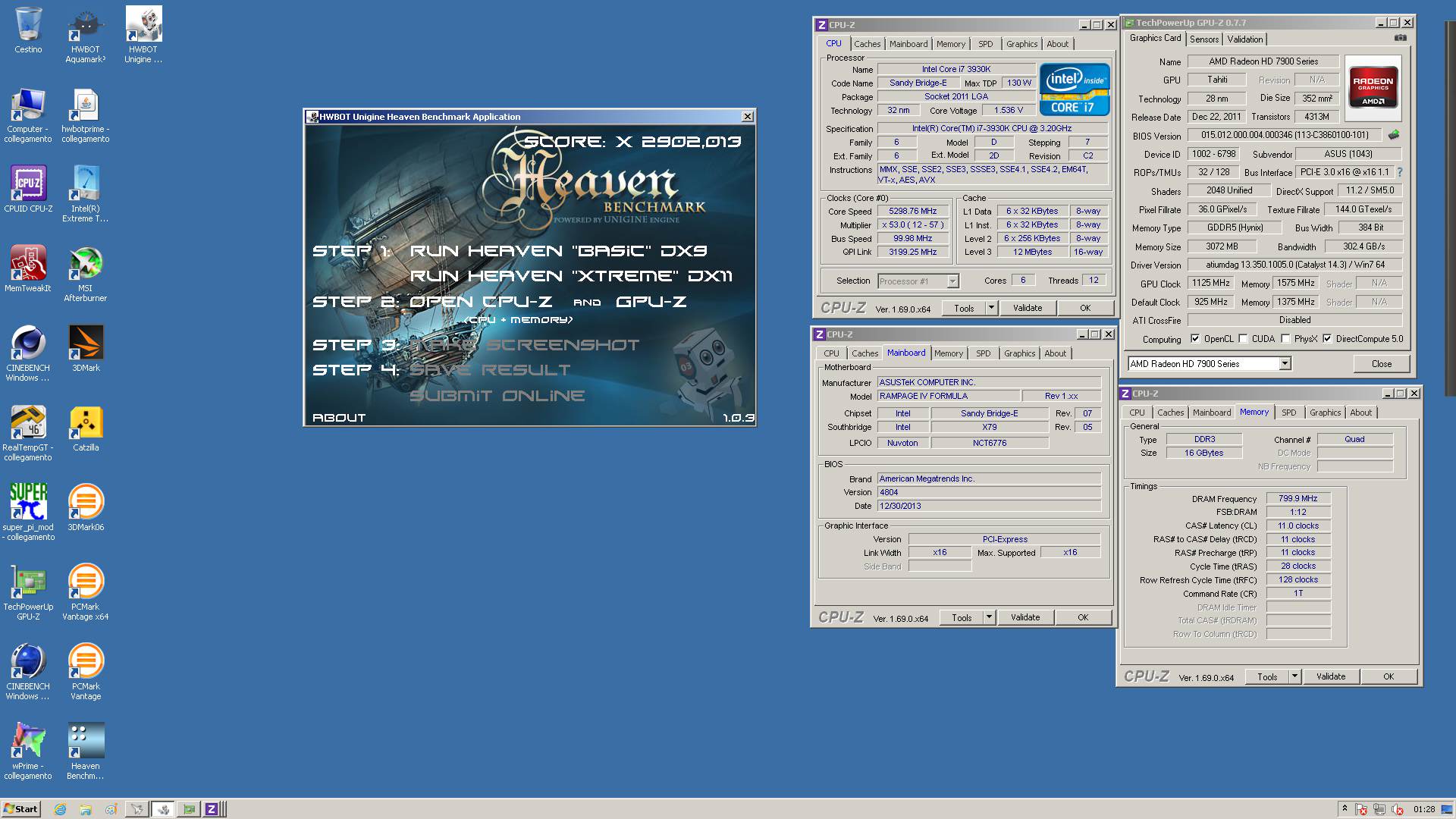Launch MSI Afterburner desktop icon
Screen dimensions: 1456x819
[86, 275]
